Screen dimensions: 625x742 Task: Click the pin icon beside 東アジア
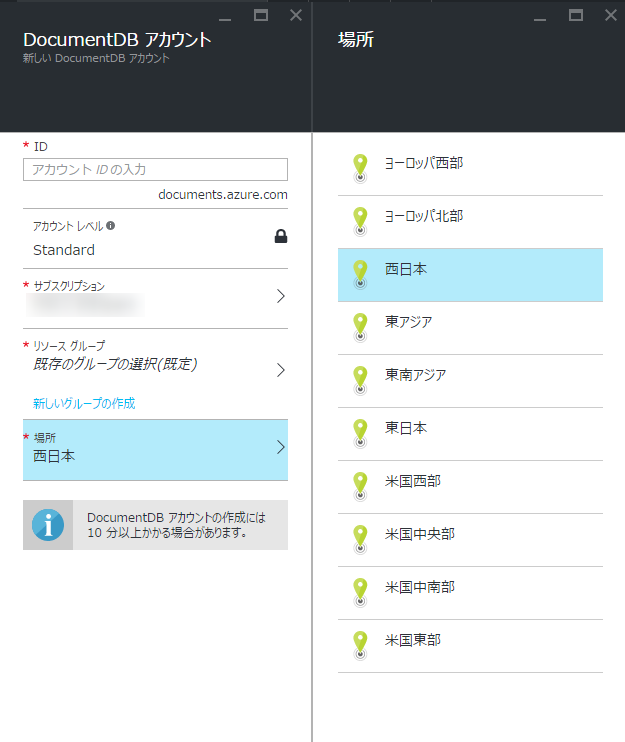360,327
